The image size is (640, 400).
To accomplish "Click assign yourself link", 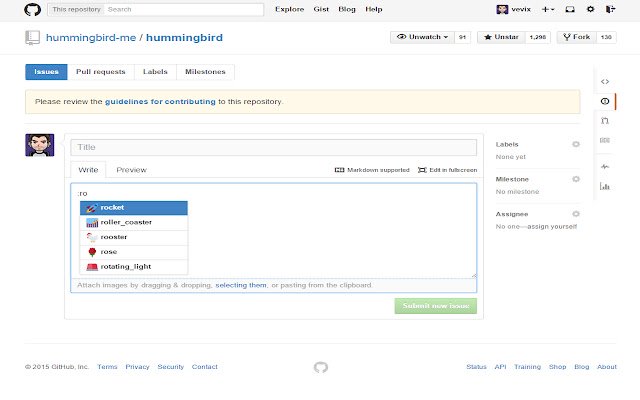I will [x=552, y=227].
